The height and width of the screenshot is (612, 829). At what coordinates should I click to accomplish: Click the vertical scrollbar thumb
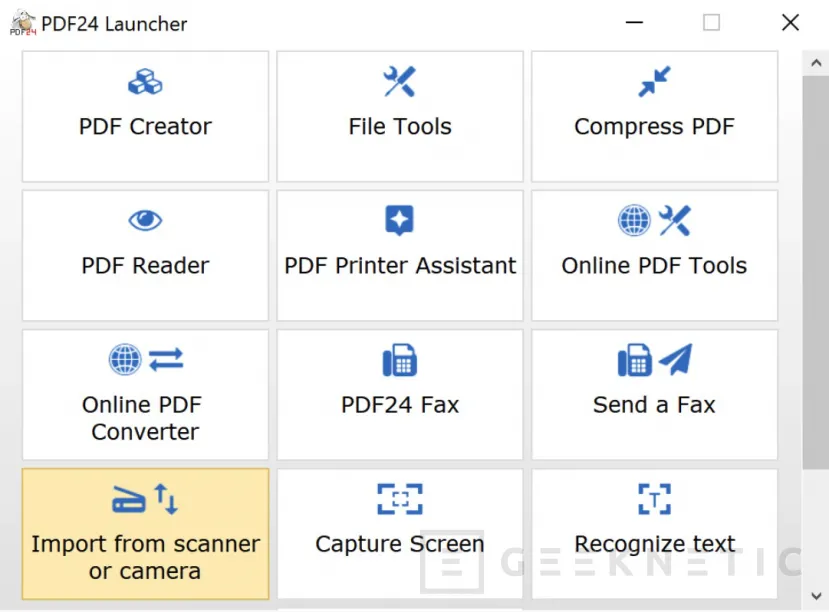pyautogui.click(x=816, y=272)
